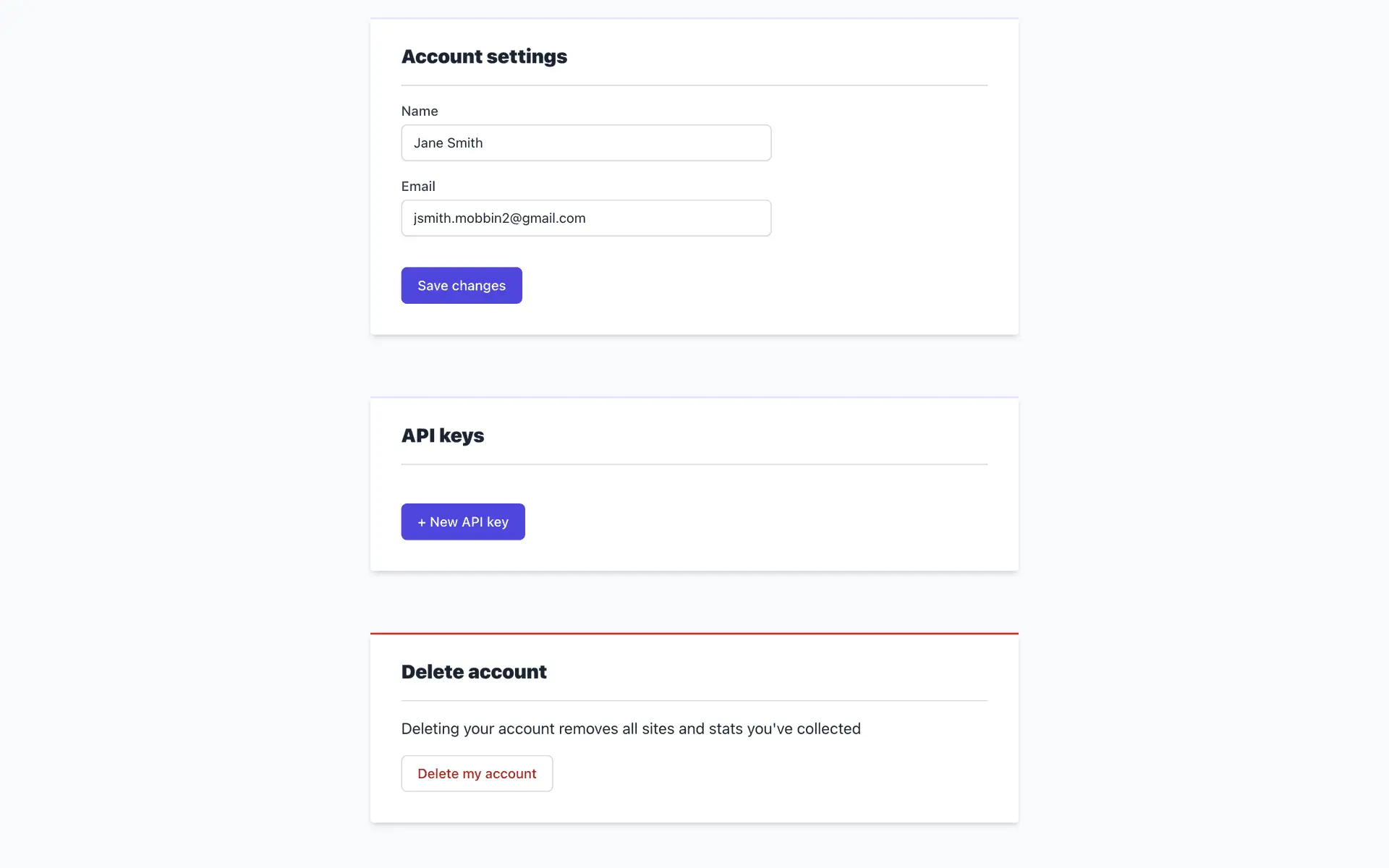Click the Delete account heading
The height and width of the screenshot is (868, 1389).
point(474,672)
